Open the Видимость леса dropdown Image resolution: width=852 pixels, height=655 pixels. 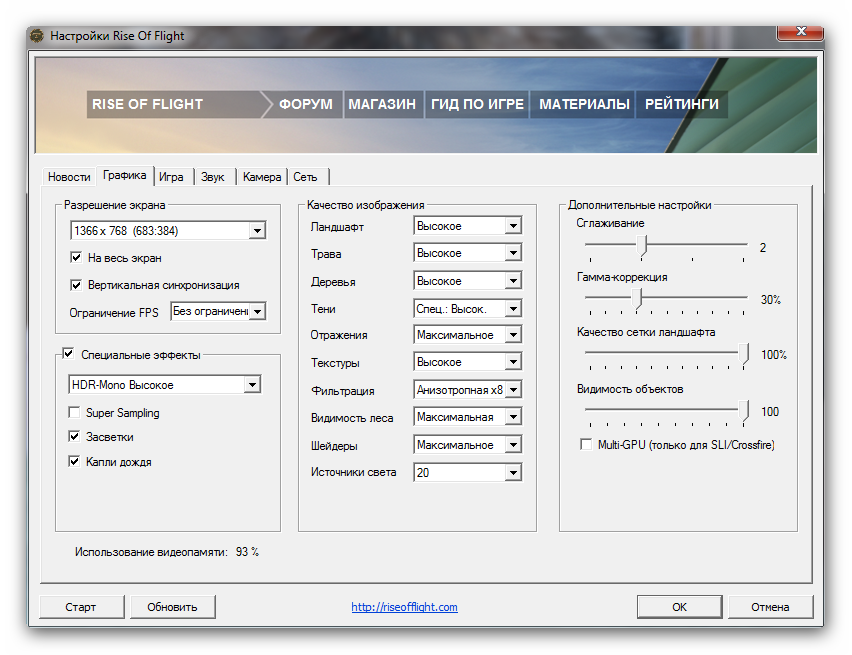coord(467,417)
